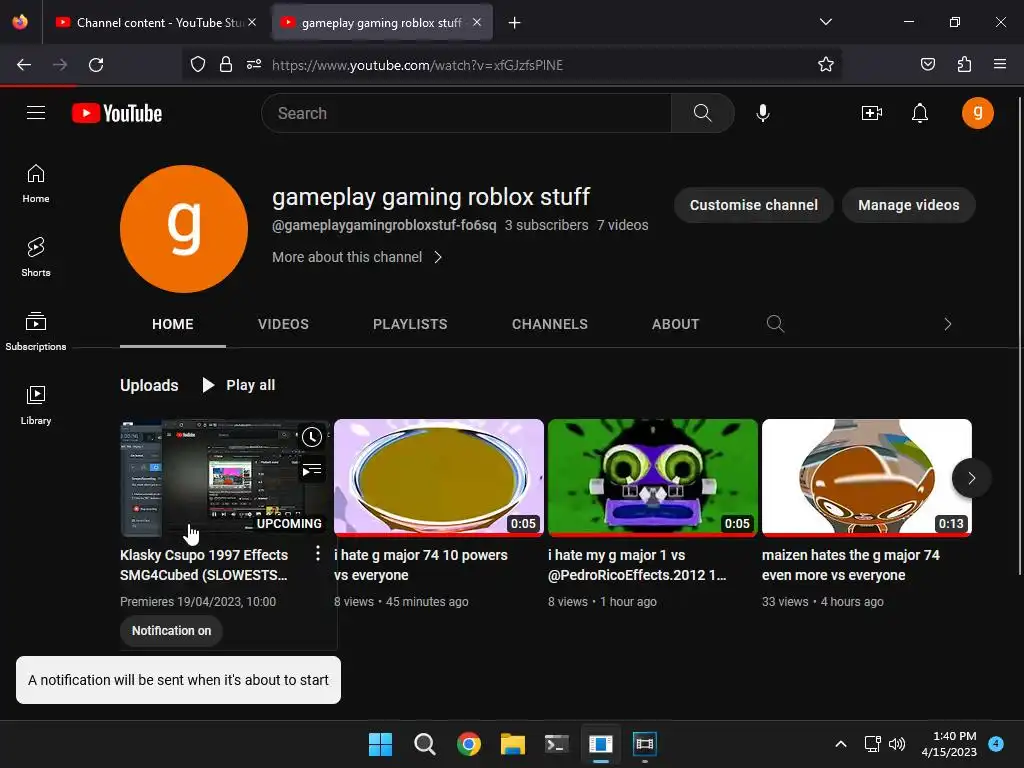Open site permissions icon in the address bar
Screen dimensions: 1024x768
click(x=254, y=65)
